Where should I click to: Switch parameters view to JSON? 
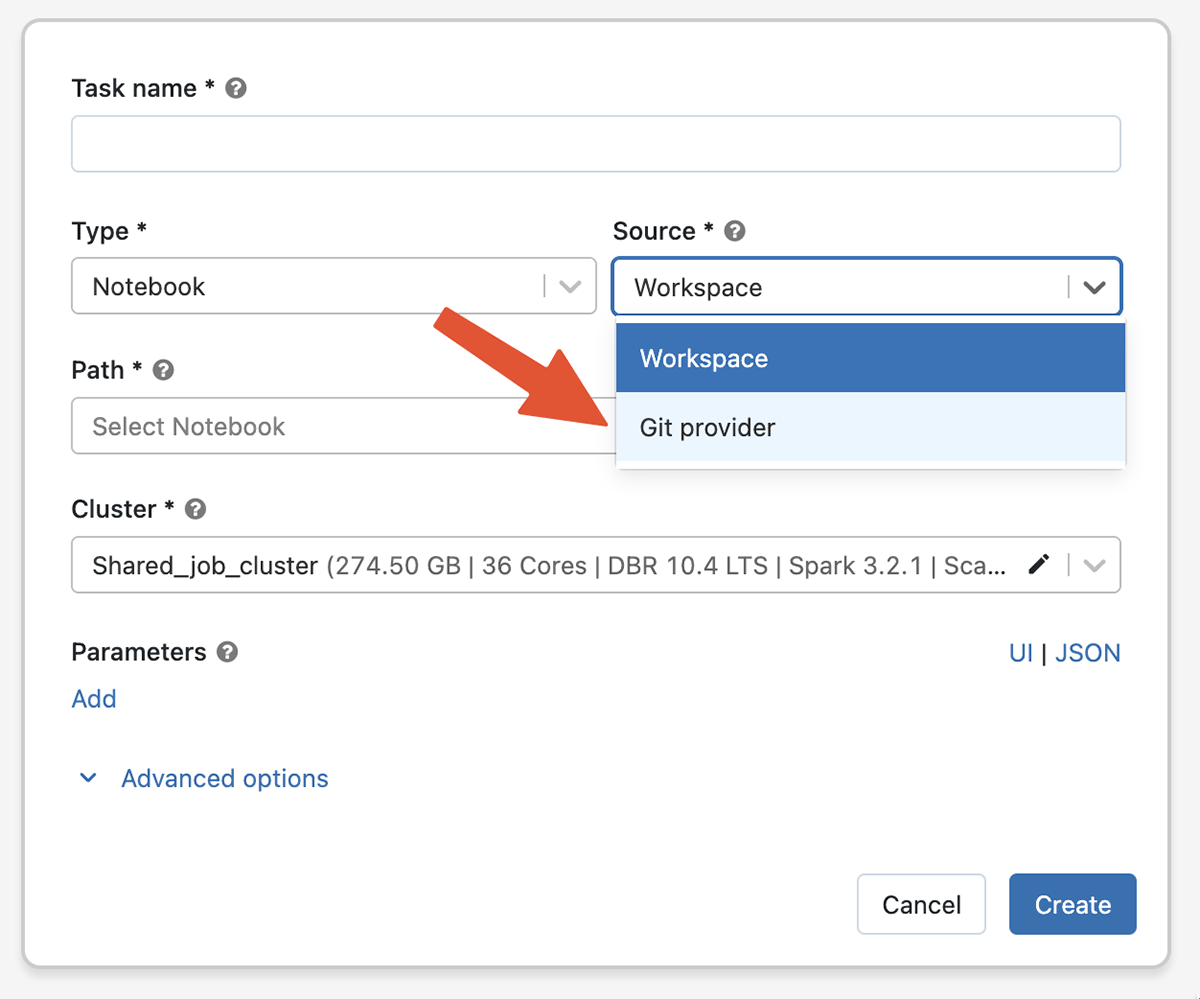pyautogui.click(x=1087, y=653)
